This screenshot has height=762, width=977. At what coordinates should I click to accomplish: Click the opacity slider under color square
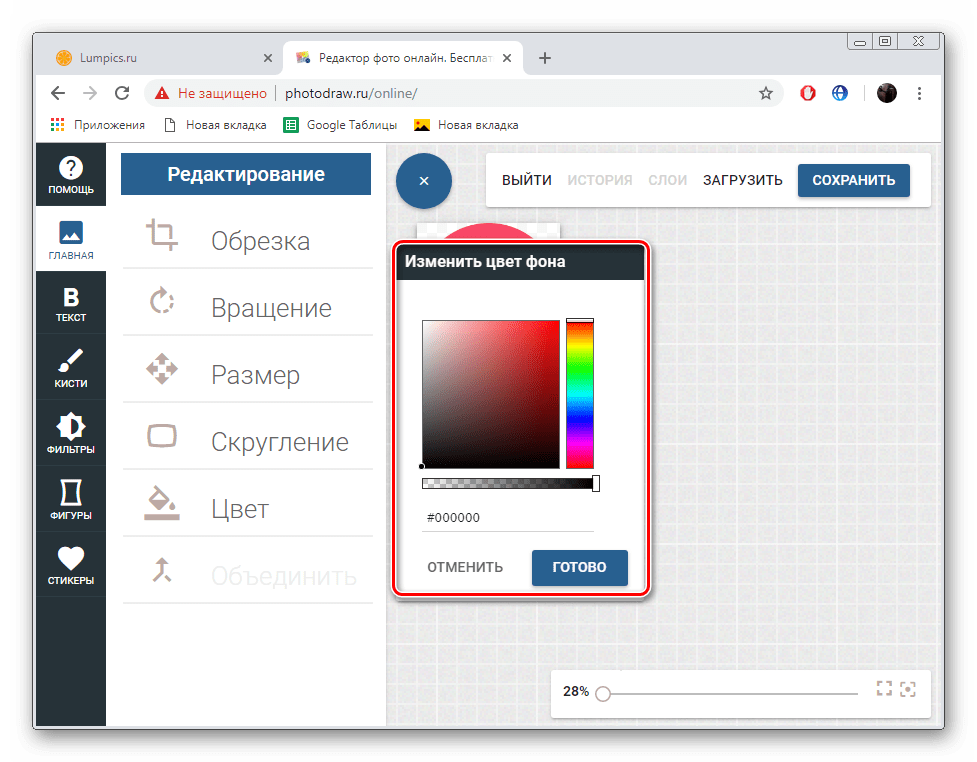[x=510, y=483]
